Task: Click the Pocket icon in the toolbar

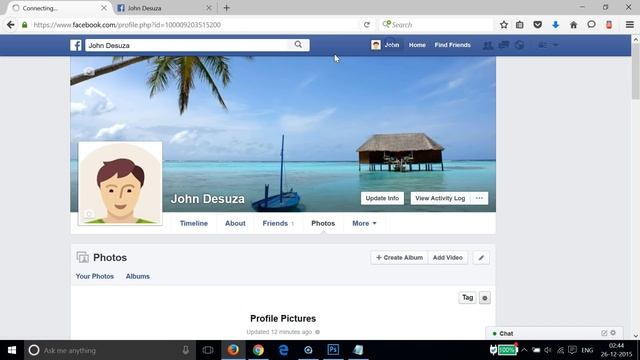Action: click(x=538, y=25)
